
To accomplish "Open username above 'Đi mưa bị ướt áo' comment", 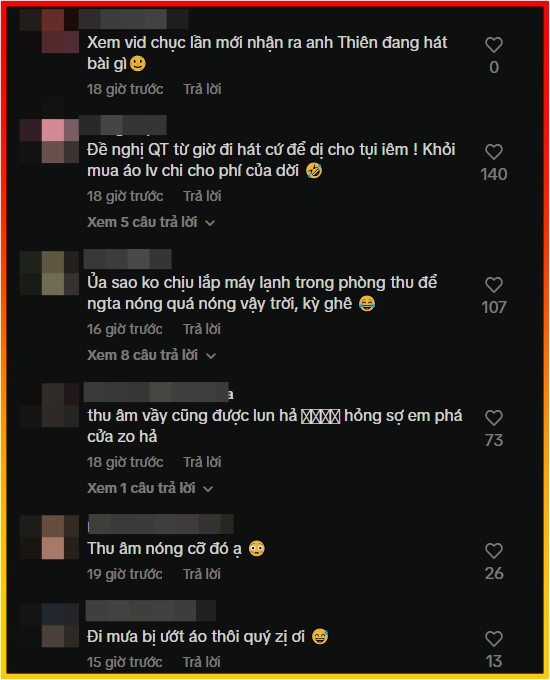I will (x=151, y=611).
